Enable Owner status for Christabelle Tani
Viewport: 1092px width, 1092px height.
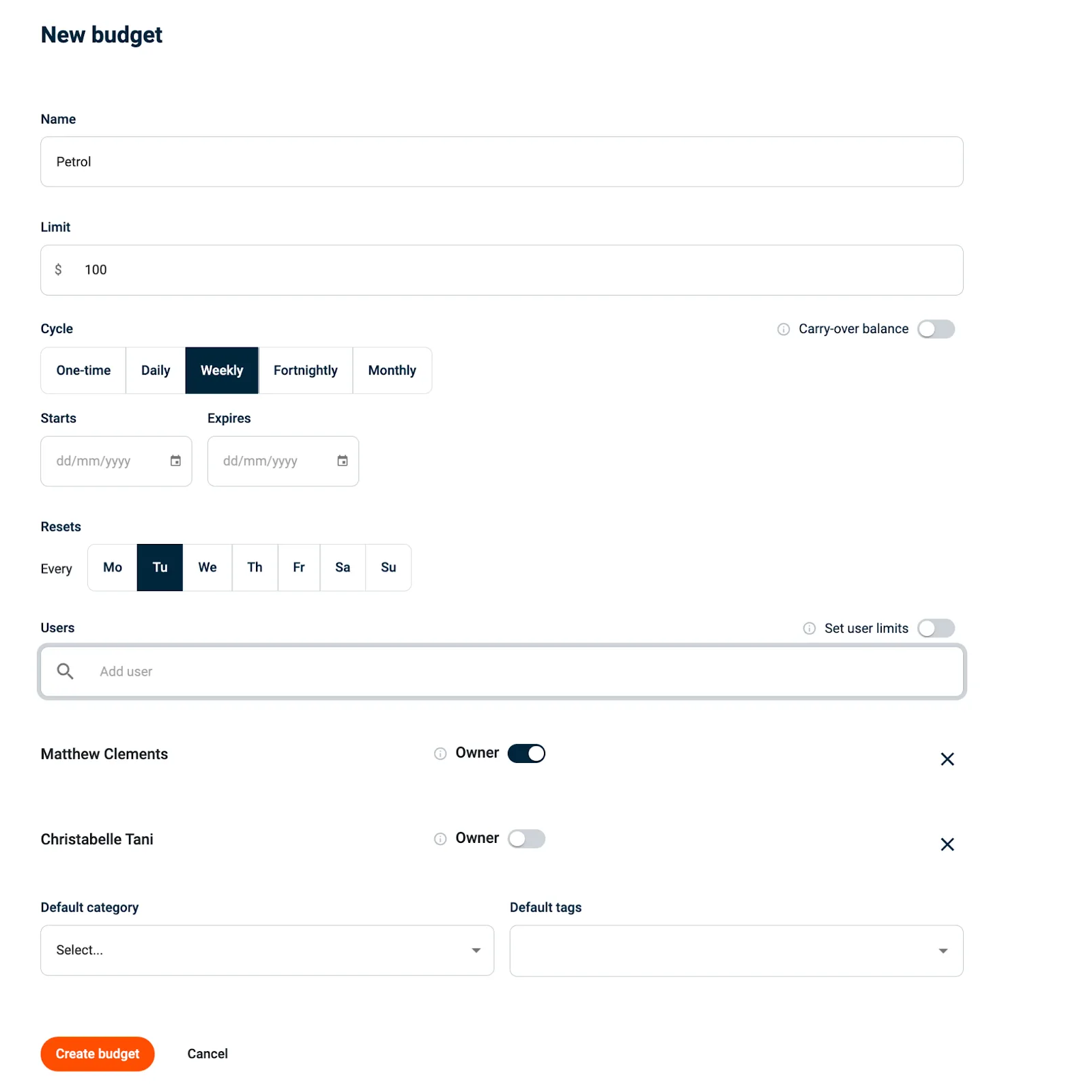pyautogui.click(x=526, y=838)
